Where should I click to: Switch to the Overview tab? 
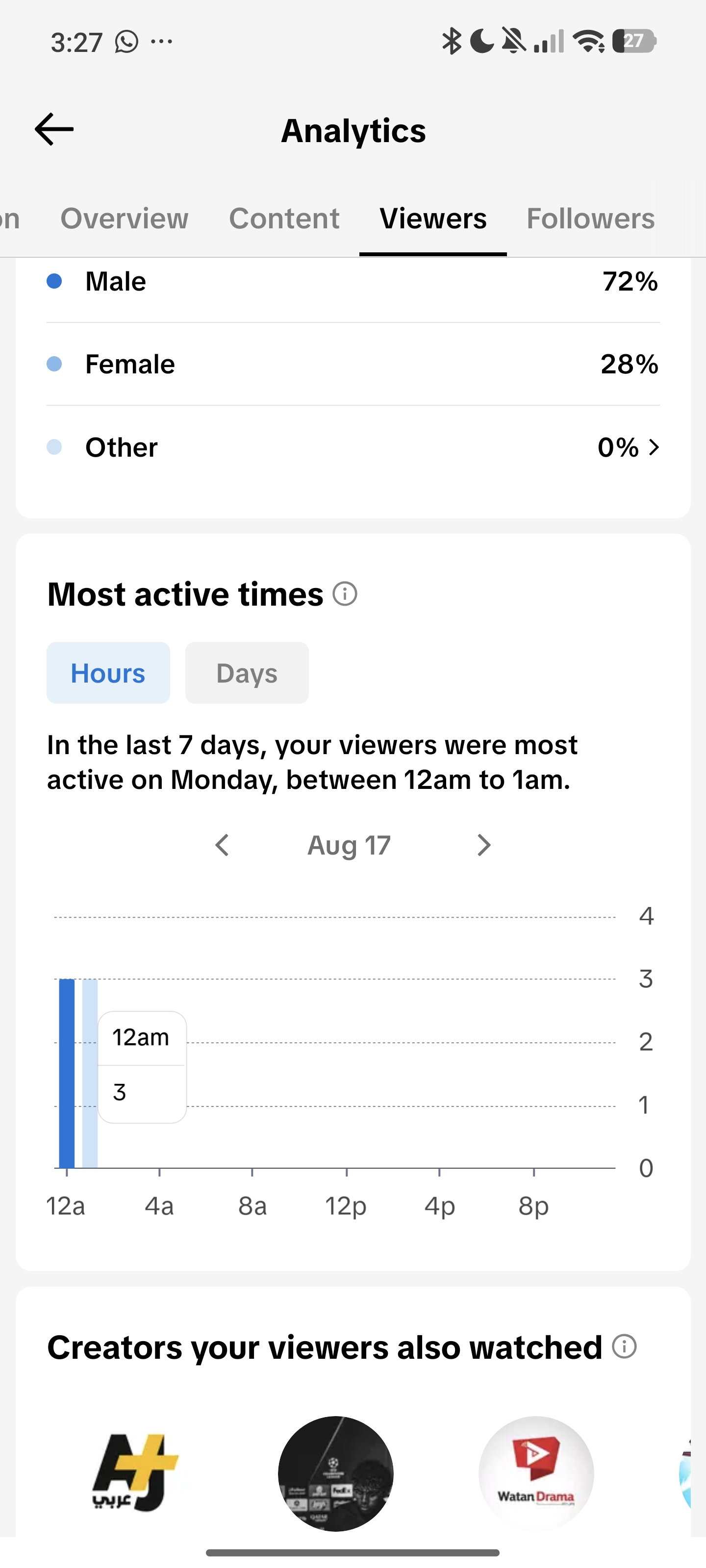pyautogui.click(x=124, y=219)
